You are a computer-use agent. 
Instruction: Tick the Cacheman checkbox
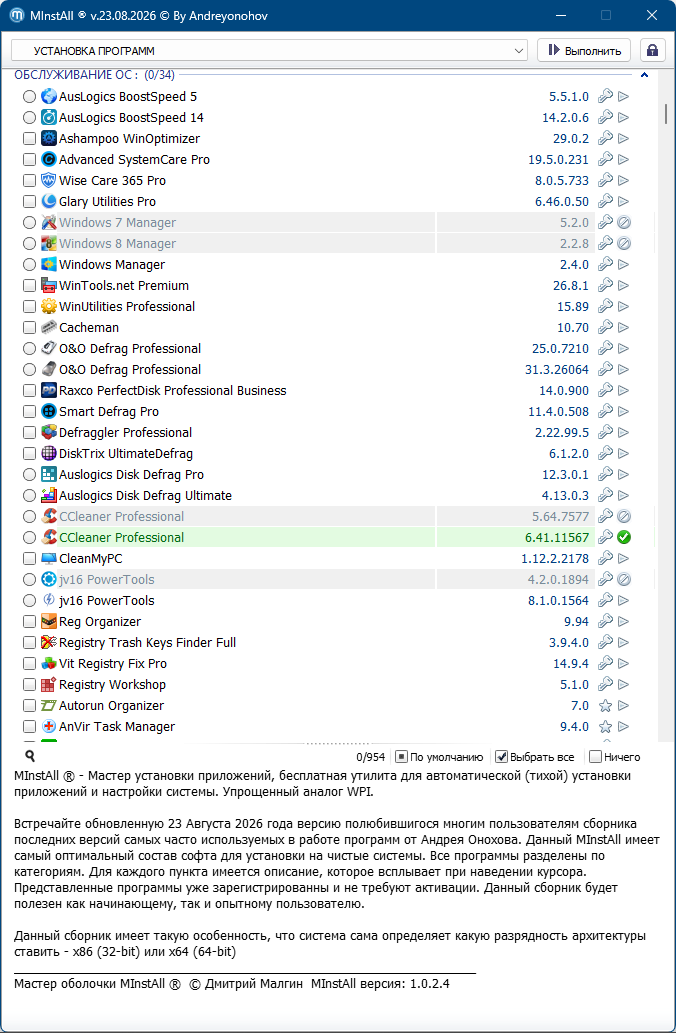[x=29, y=327]
